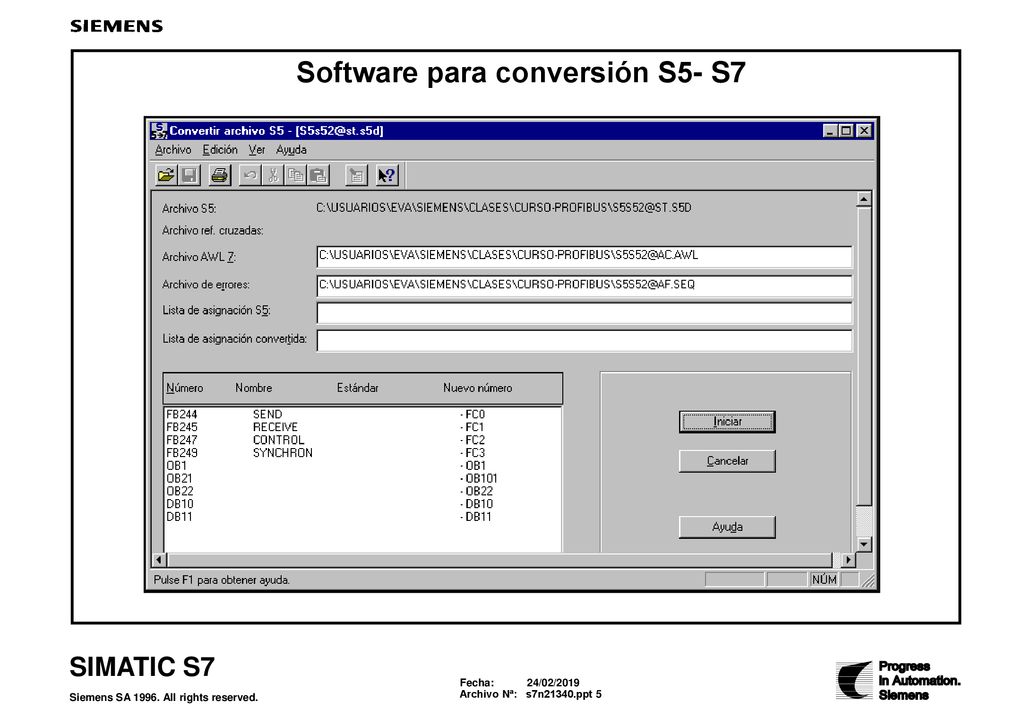The height and width of the screenshot is (709, 1024).
Task: Click the S5 application icon in title bar
Action: click(x=159, y=131)
